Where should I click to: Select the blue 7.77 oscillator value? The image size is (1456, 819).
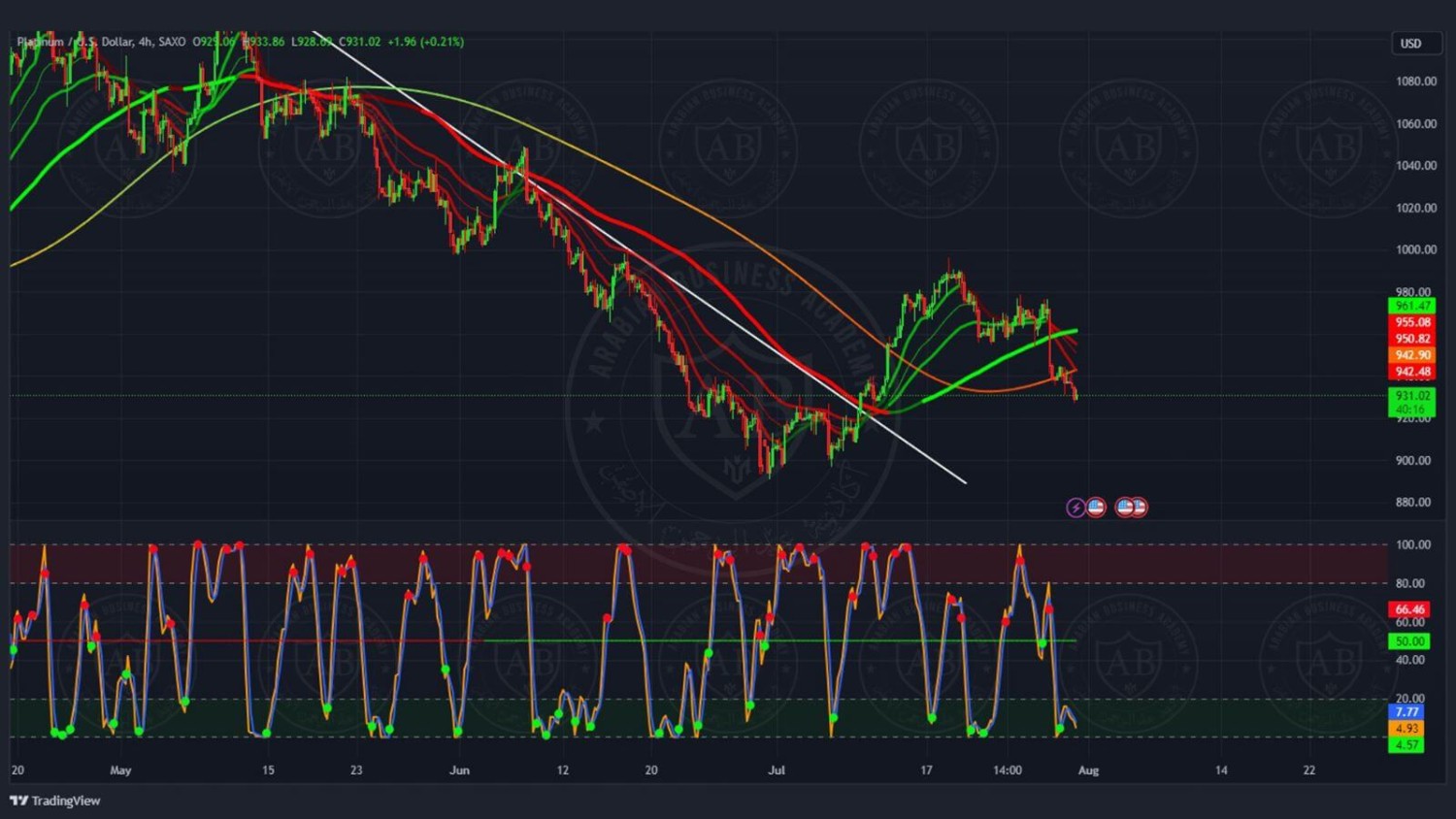pyautogui.click(x=1407, y=712)
